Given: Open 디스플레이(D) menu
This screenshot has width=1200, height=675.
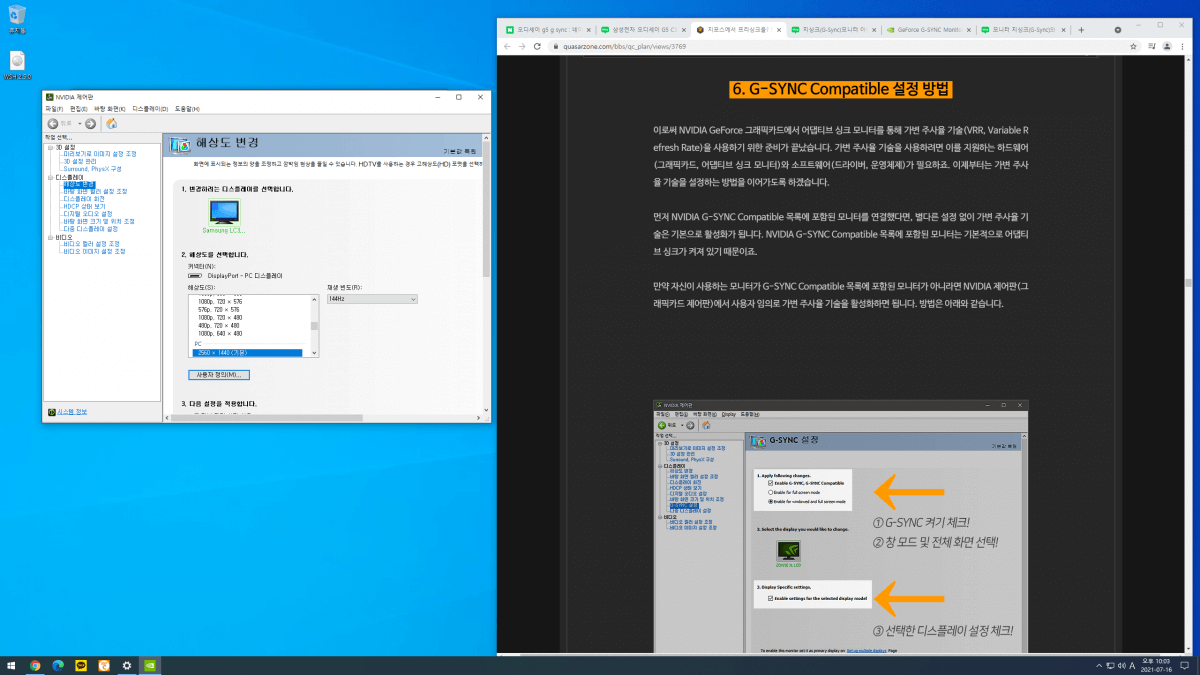Looking at the screenshot, I should [x=151, y=108].
